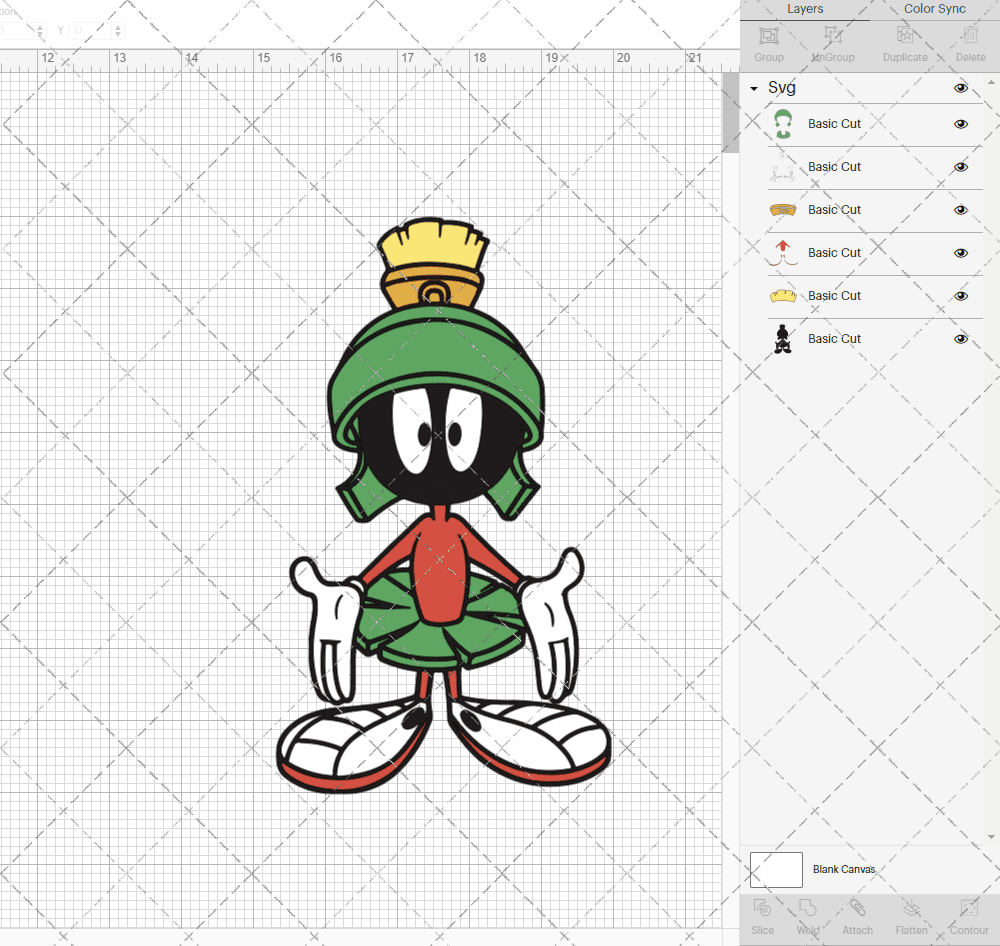Hide the green helmet Basic Cut layer
This screenshot has width=1000, height=946.
click(961, 124)
